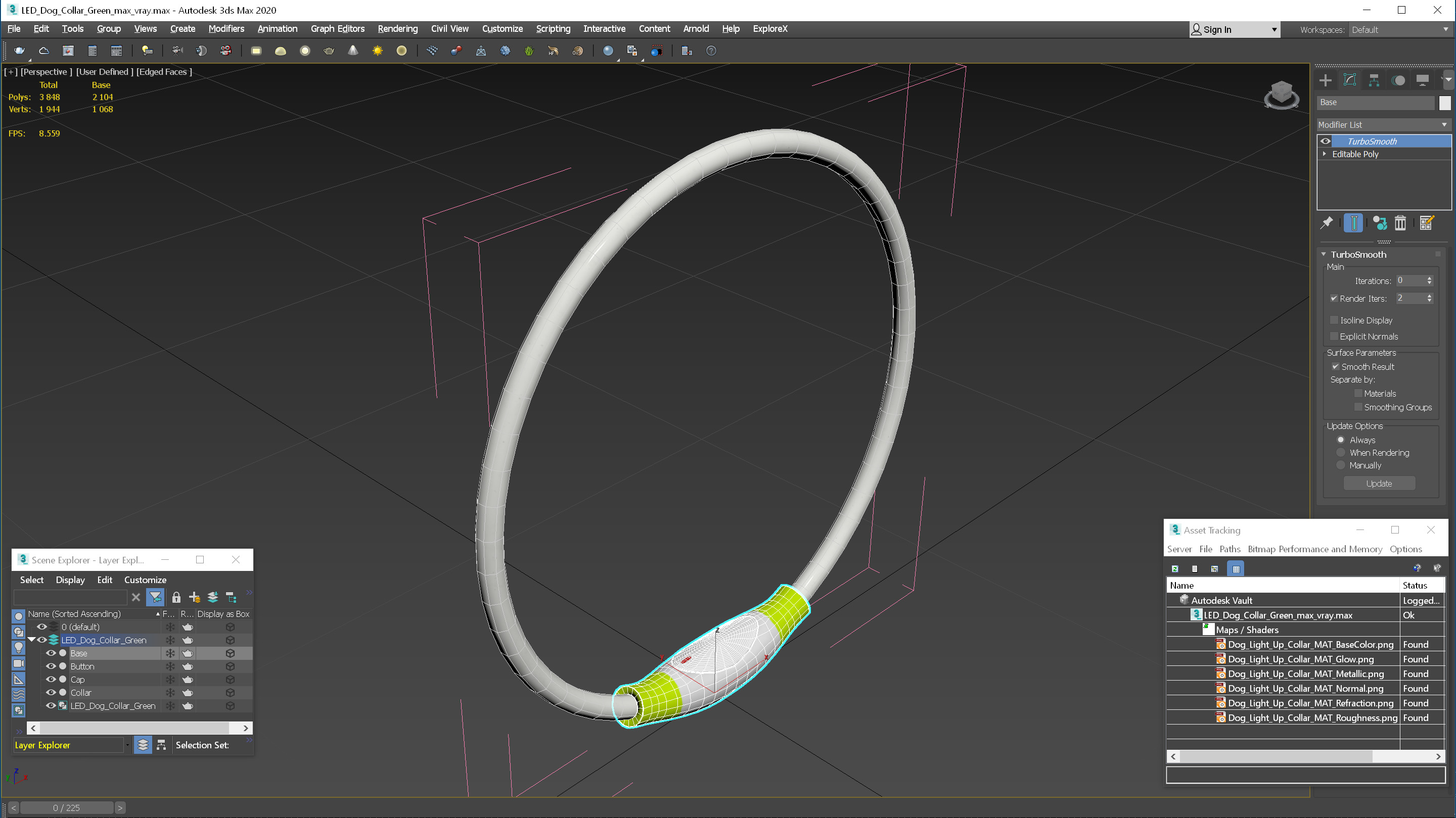
Task: Enable the Isoline Display checkbox
Action: (x=1335, y=320)
